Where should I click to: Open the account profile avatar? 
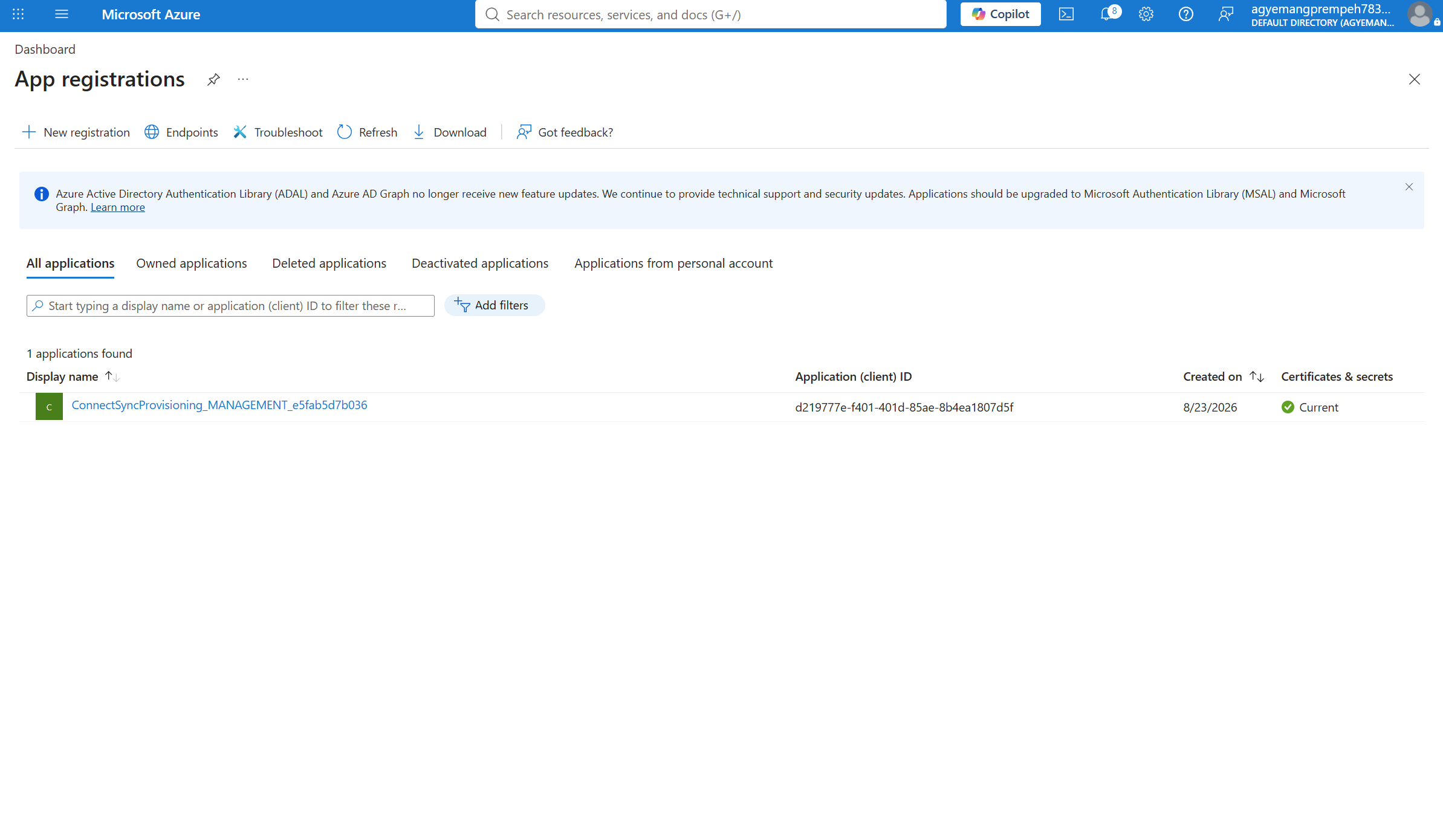point(1419,14)
